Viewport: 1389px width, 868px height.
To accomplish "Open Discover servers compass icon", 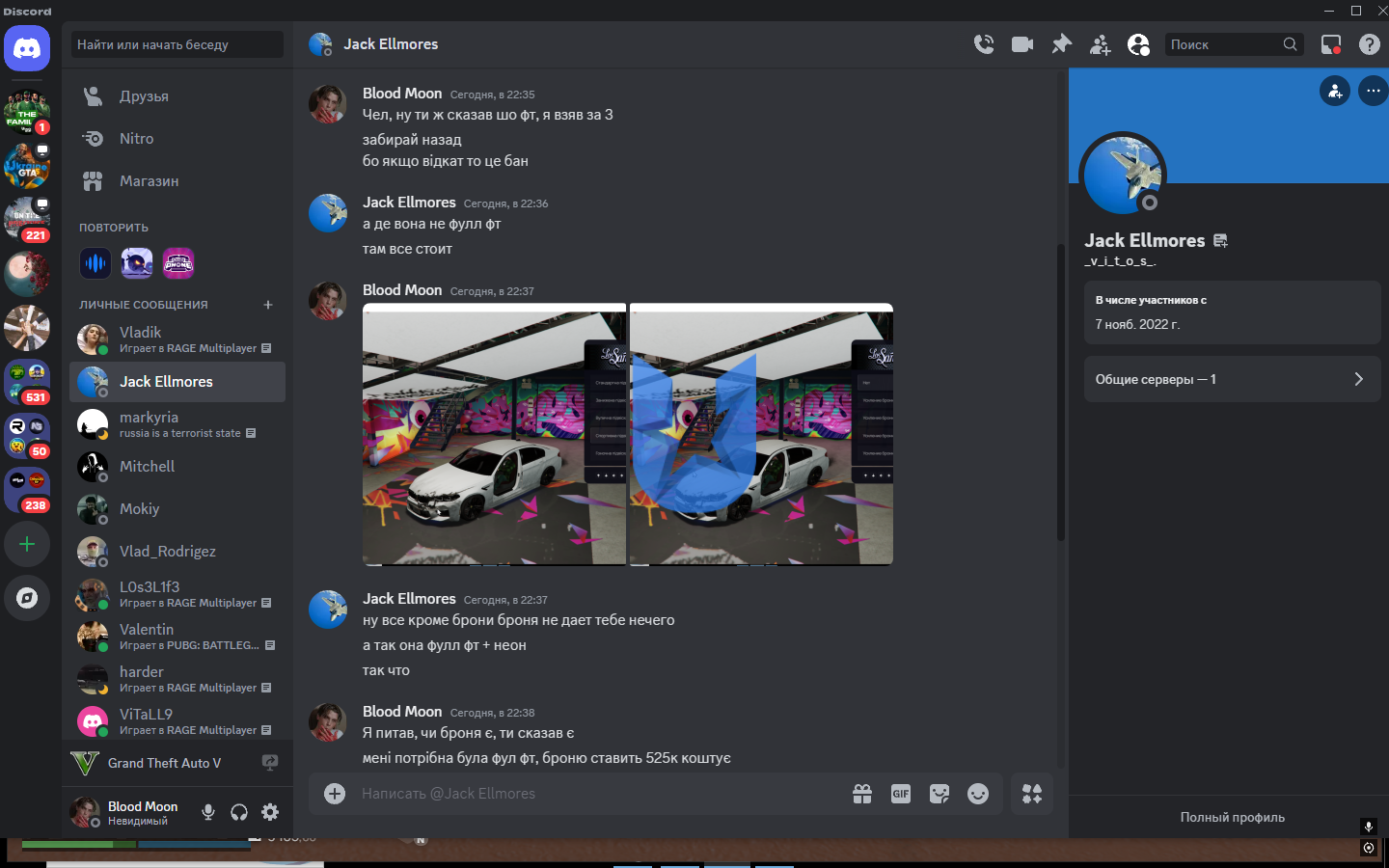I will [27, 598].
